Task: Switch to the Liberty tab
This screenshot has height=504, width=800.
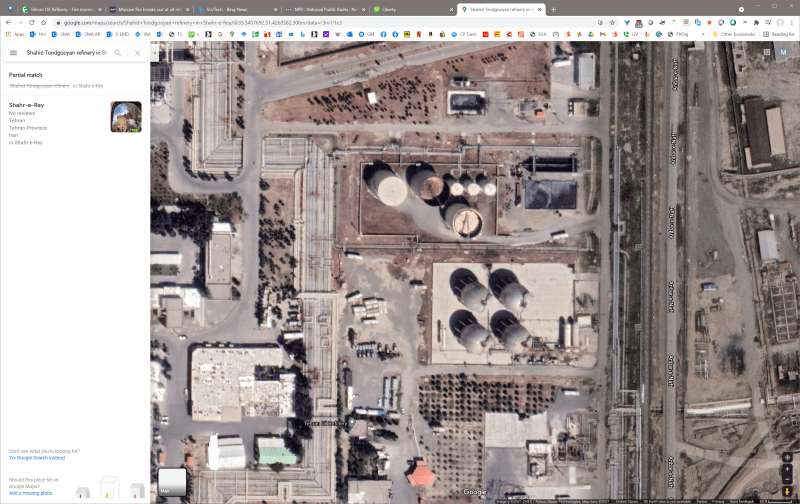Action: pos(412,9)
